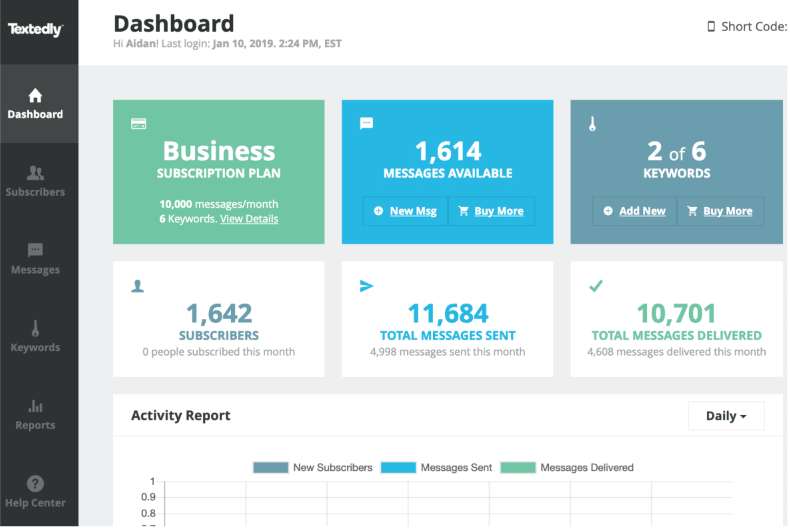Click the chat bubble icon on Messages Available card
790x528 pixels.
tap(367, 123)
